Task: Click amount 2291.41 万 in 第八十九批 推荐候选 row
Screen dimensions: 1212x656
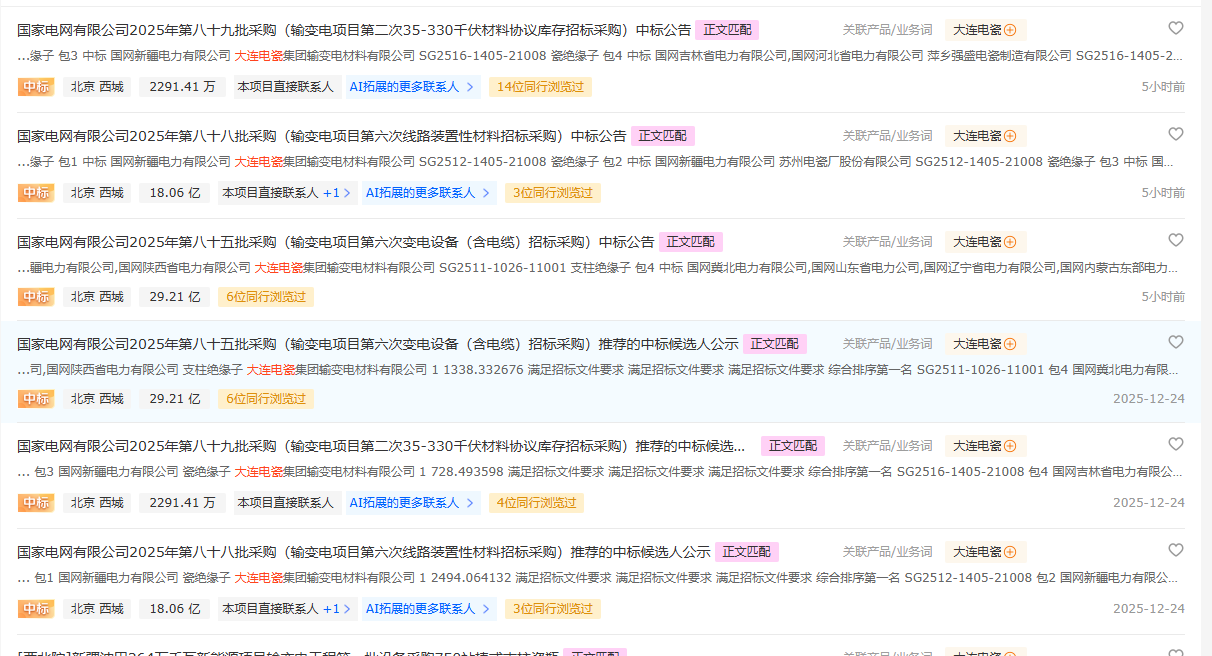Action: 182,503
